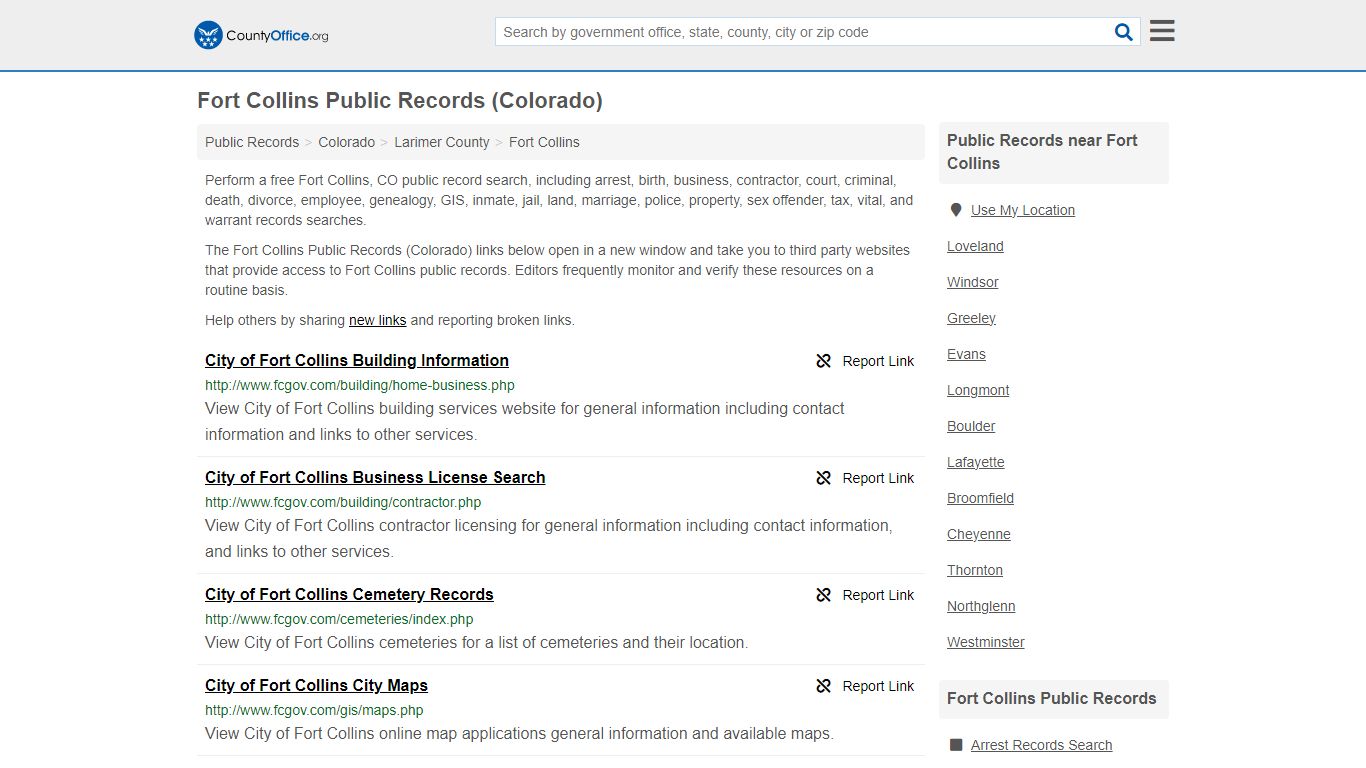Submit search with the magnifier icon

coord(1124,32)
